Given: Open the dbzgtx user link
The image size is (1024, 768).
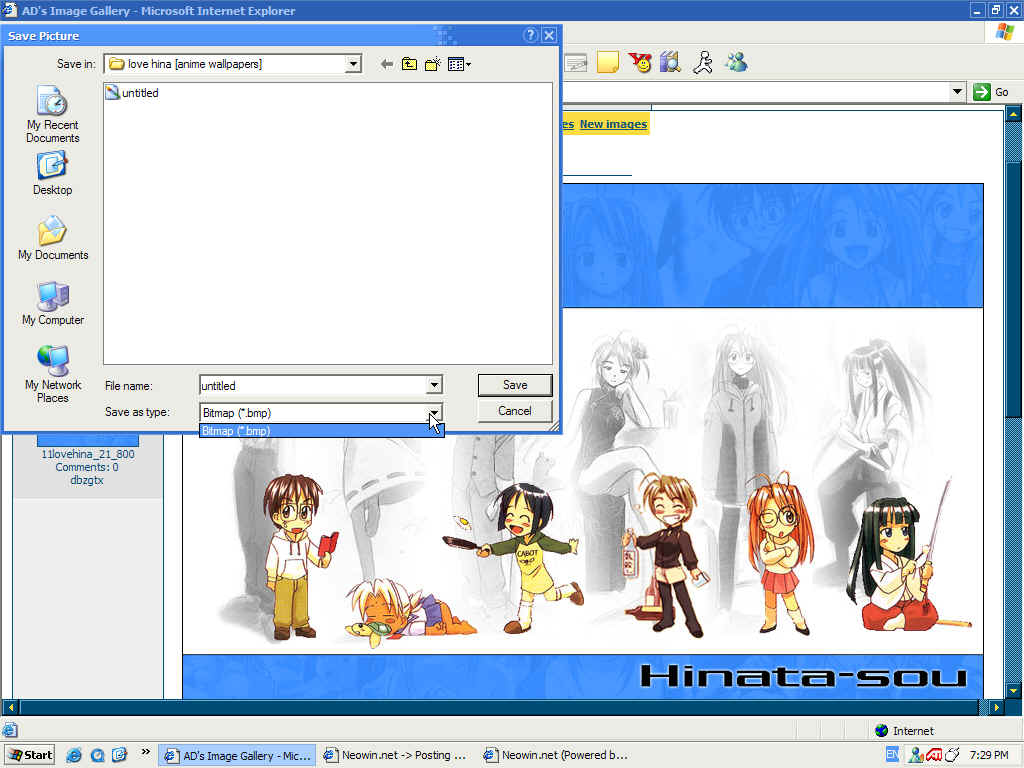Looking at the screenshot, I should pyautogui.click(x=87, y=480).
